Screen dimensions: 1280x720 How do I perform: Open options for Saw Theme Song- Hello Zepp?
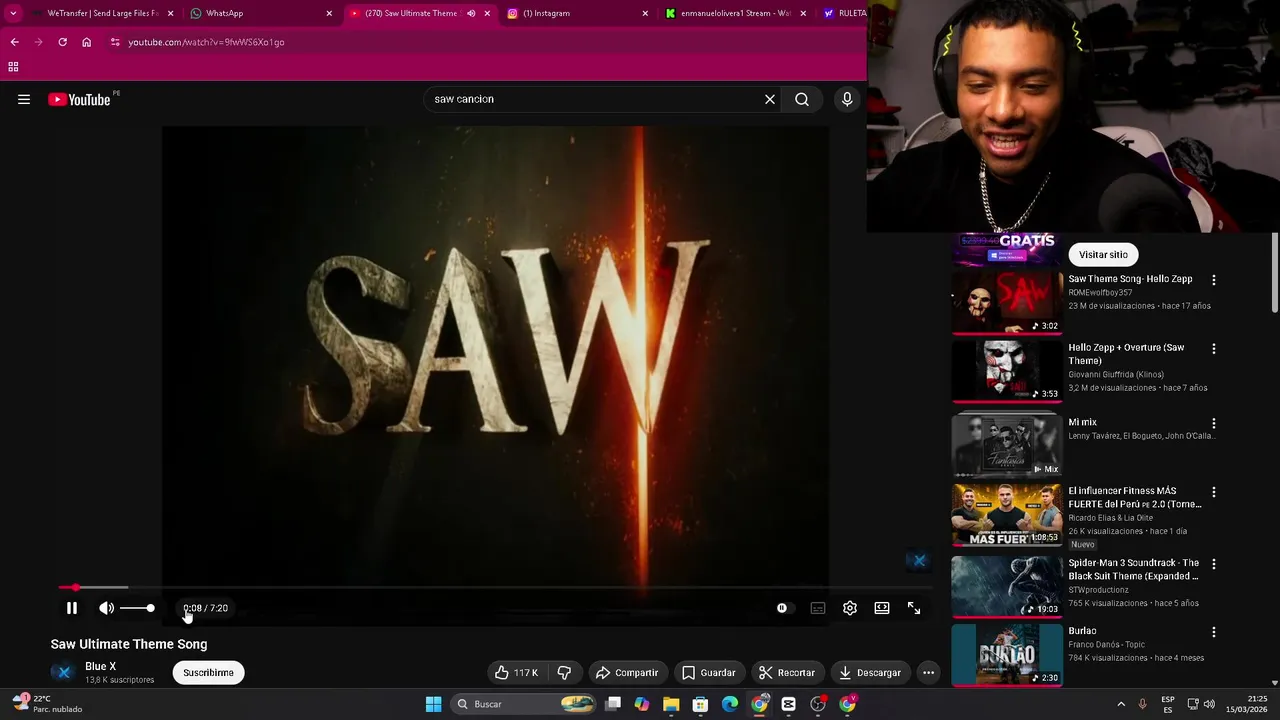[1214, 281]
